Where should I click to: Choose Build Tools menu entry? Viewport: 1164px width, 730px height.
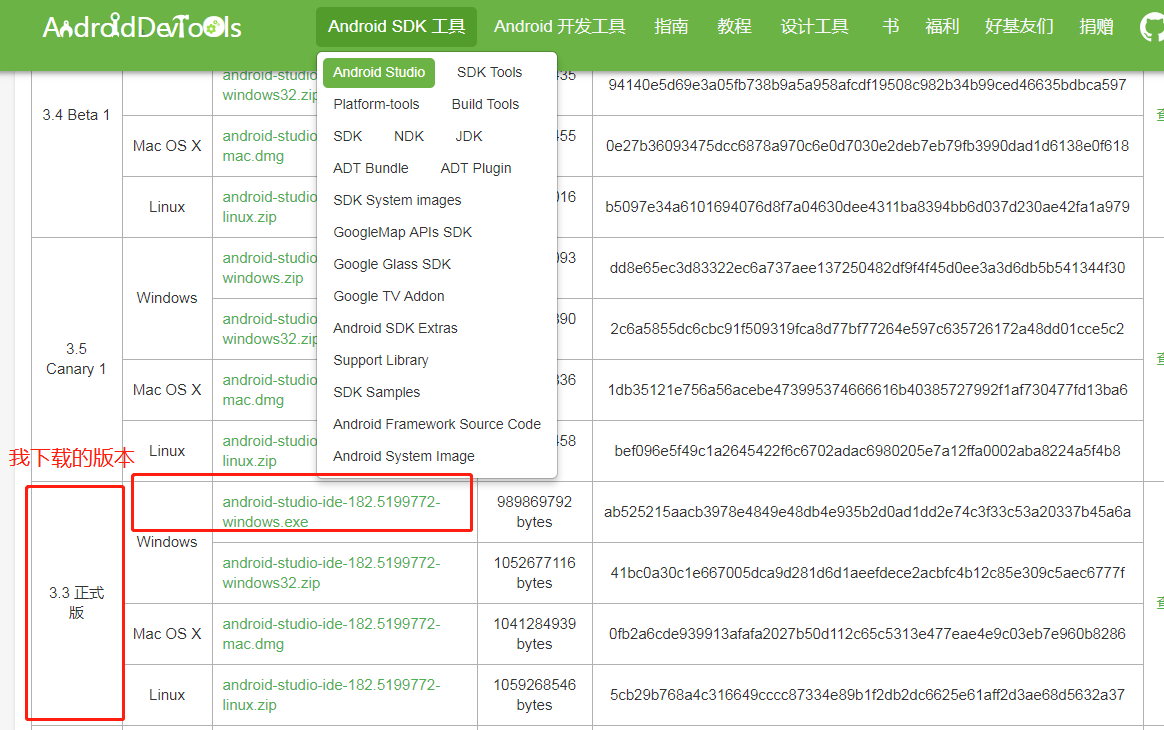click(485, 104)
